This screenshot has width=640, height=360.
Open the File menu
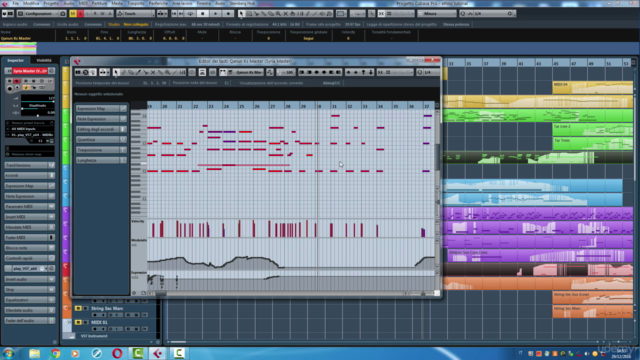[16, 3]
